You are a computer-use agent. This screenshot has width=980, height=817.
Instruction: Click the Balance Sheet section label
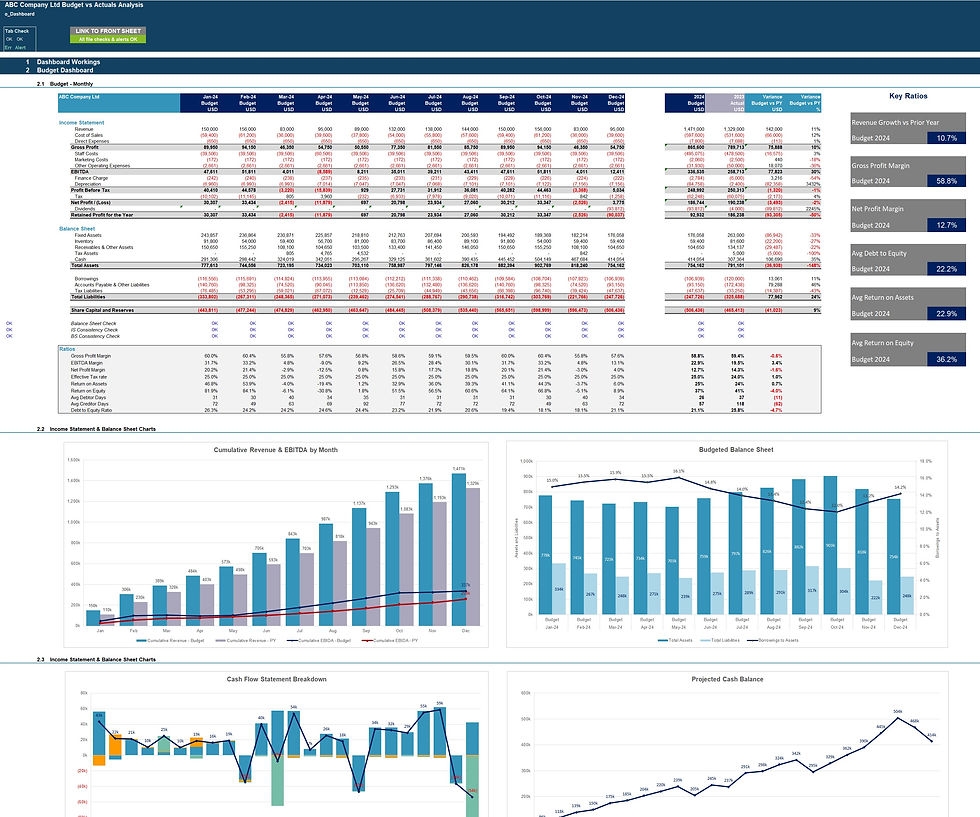click(78, 229)
